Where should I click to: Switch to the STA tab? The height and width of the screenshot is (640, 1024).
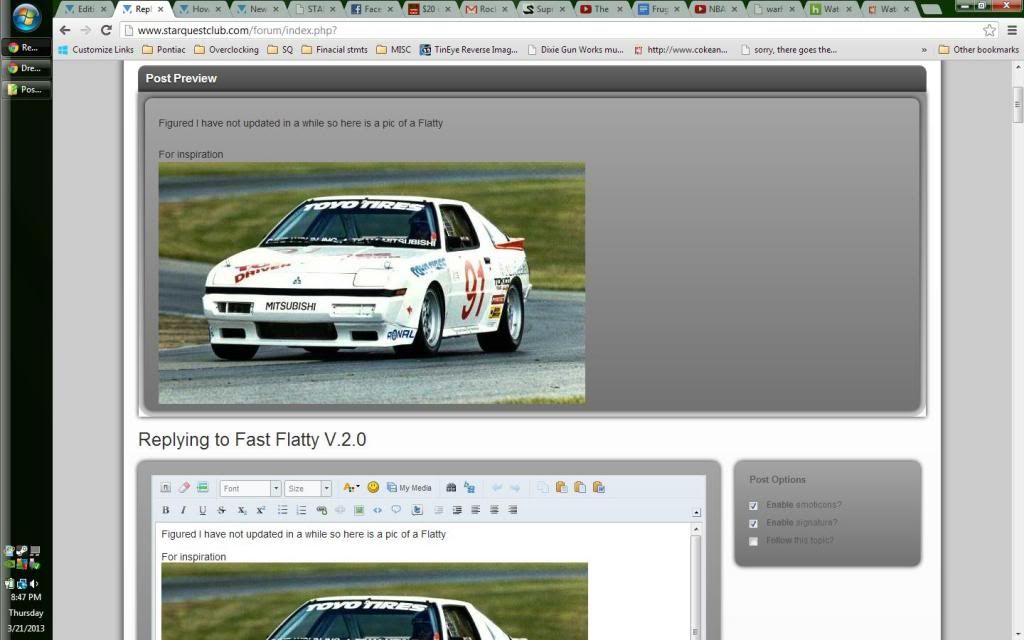point(314,9)
